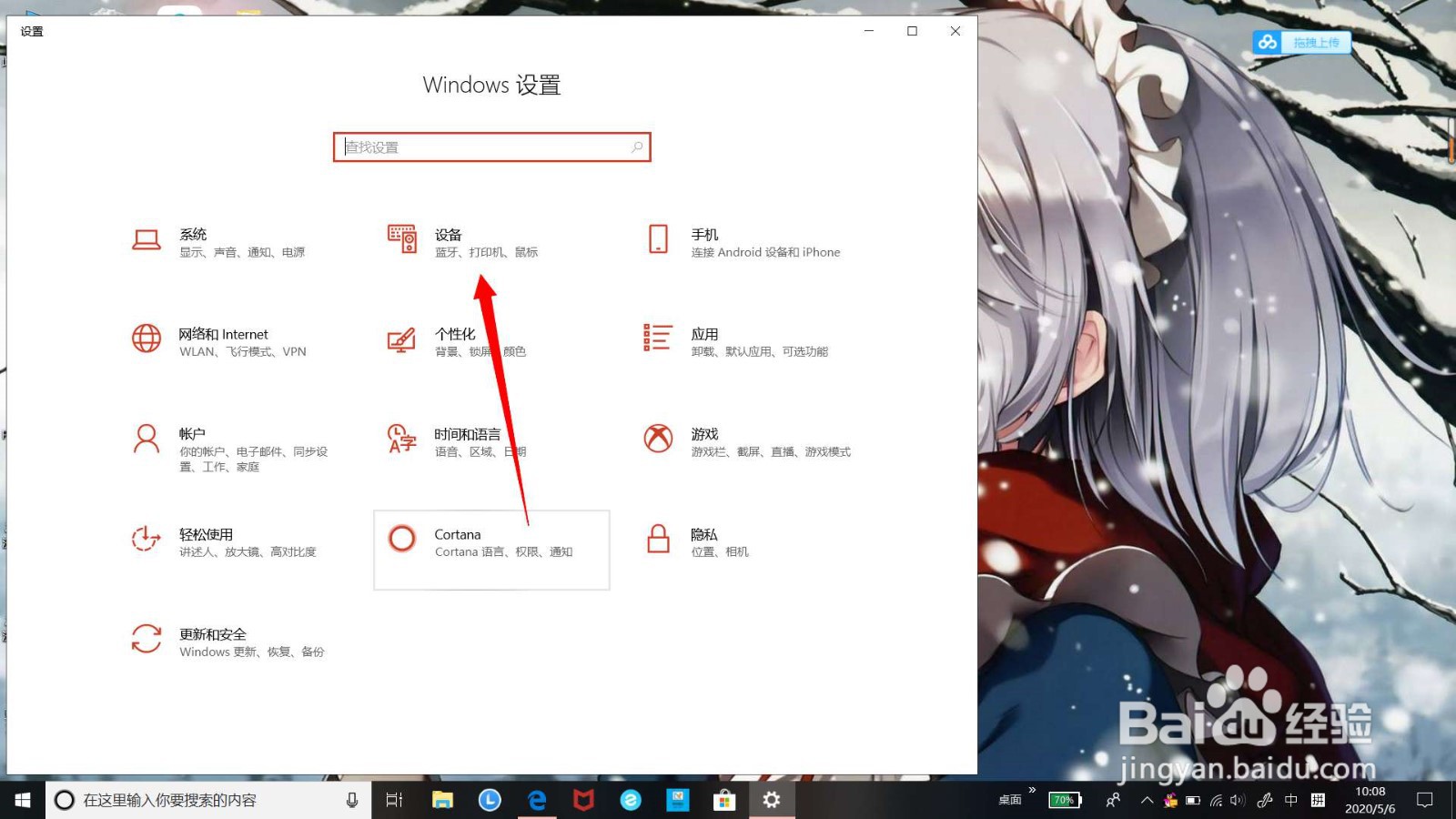Click Windows 更新、恢复、备份 text
This screenshot has height=819, width=1456.
tap(252, 652)
